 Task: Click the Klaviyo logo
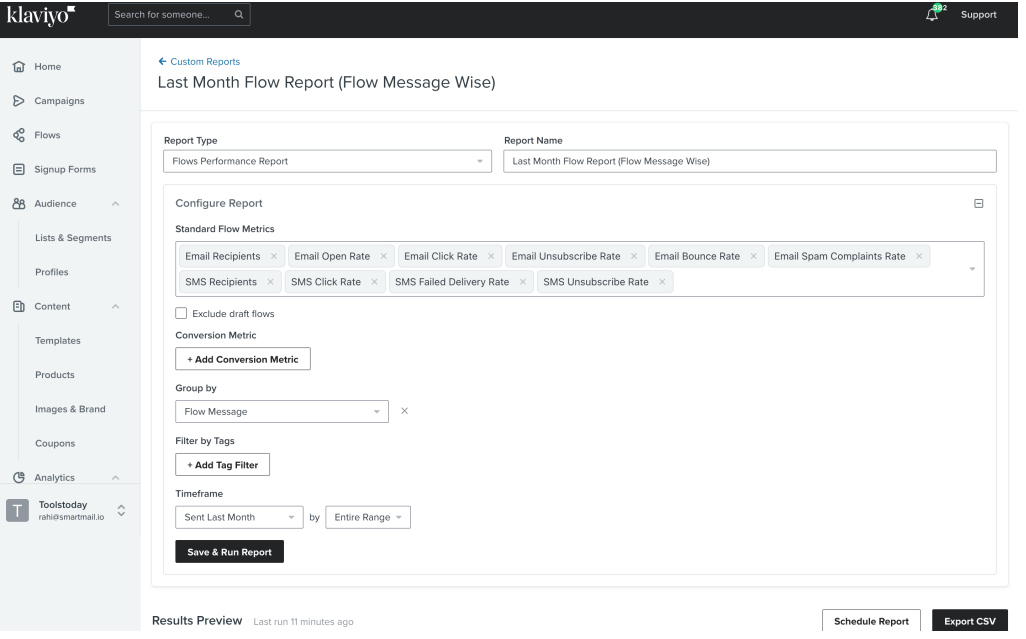41,14
